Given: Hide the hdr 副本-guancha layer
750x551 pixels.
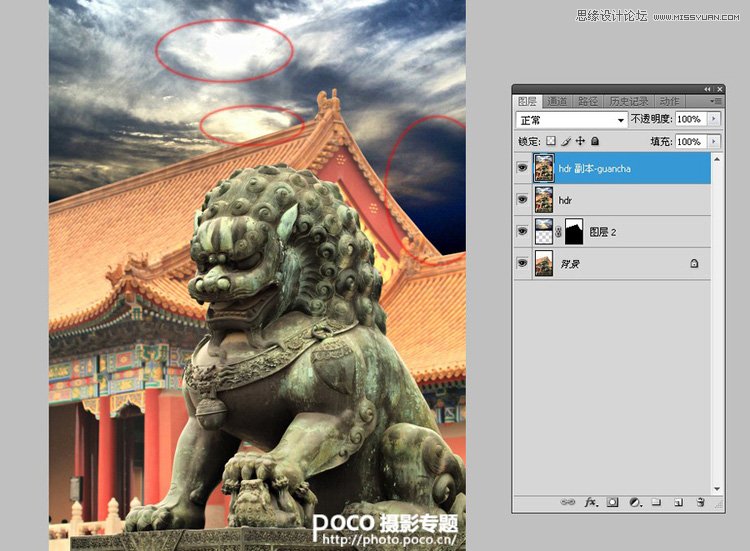Looking at the screenshot, I should [522, 168].
